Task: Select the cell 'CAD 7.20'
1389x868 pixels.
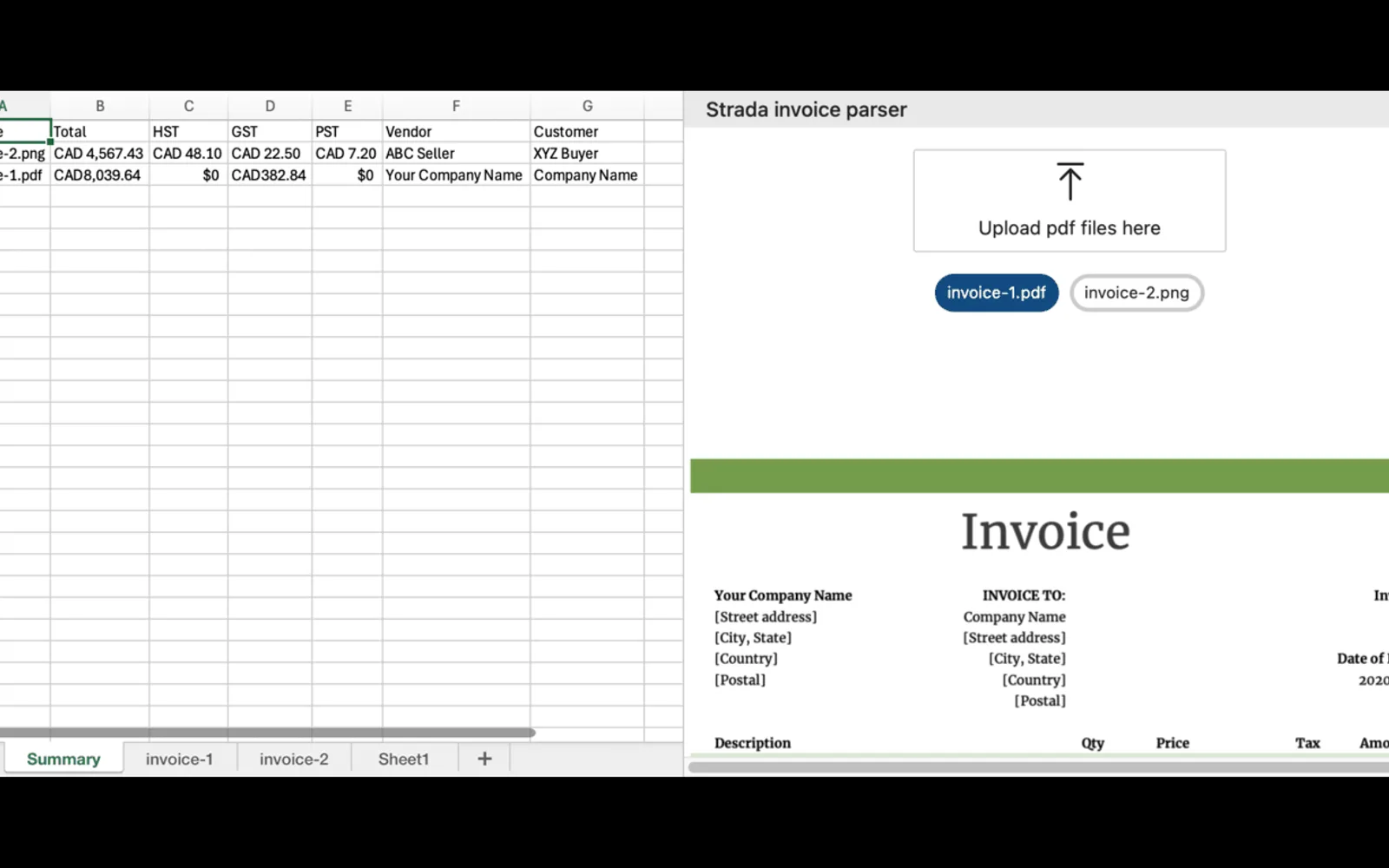Action: [x=347, y=154]
